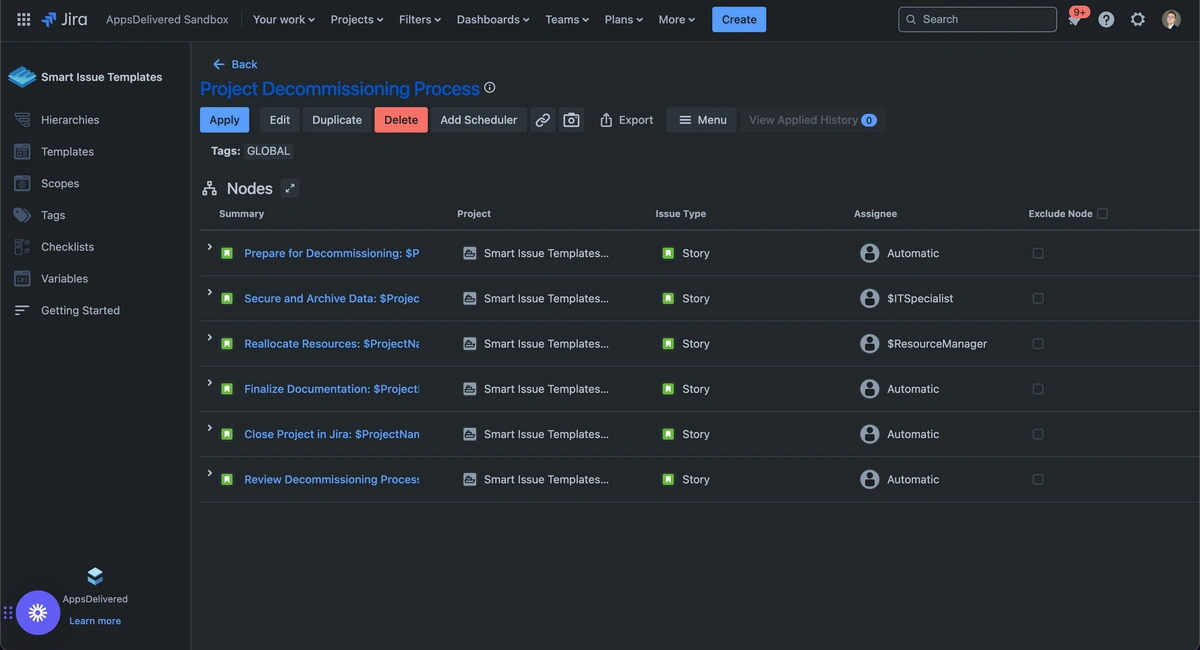Open the help question mark icon
This screenshot has height=650, width=1200.
(x=1106, y=19)
